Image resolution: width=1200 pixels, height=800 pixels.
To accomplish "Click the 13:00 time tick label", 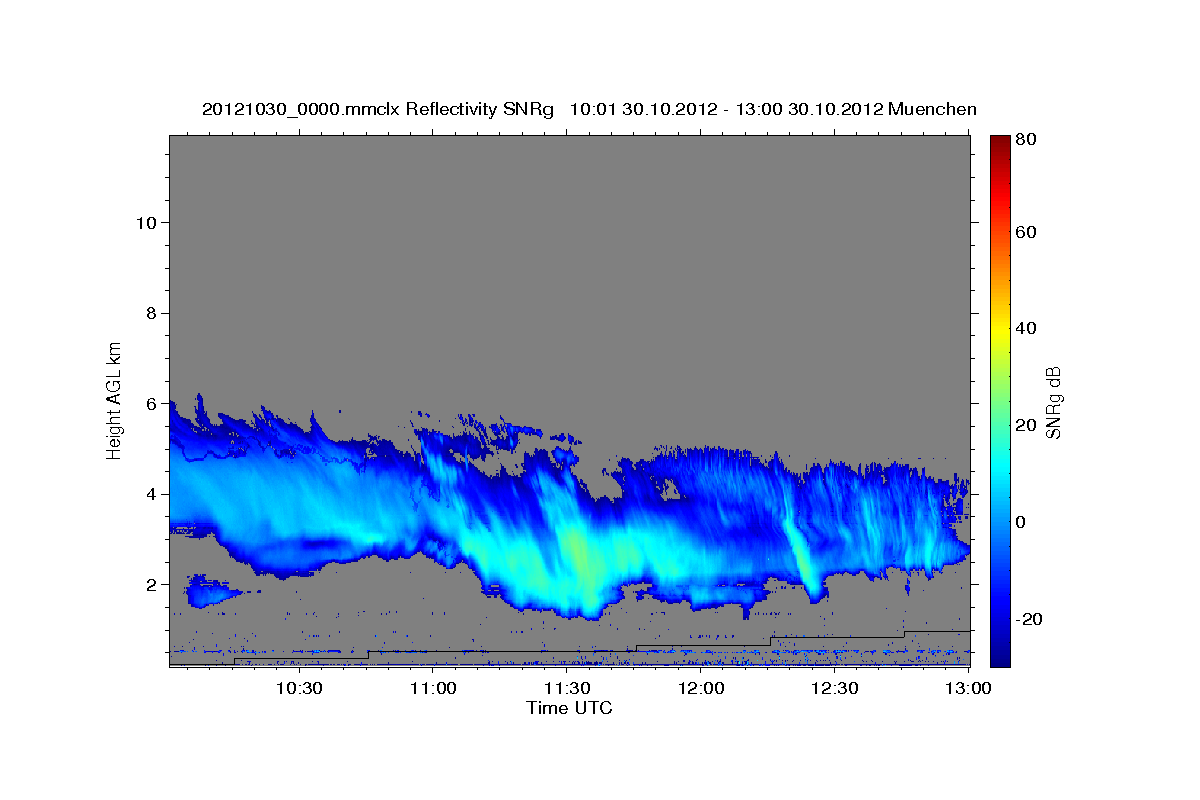I will coord(968,688).
